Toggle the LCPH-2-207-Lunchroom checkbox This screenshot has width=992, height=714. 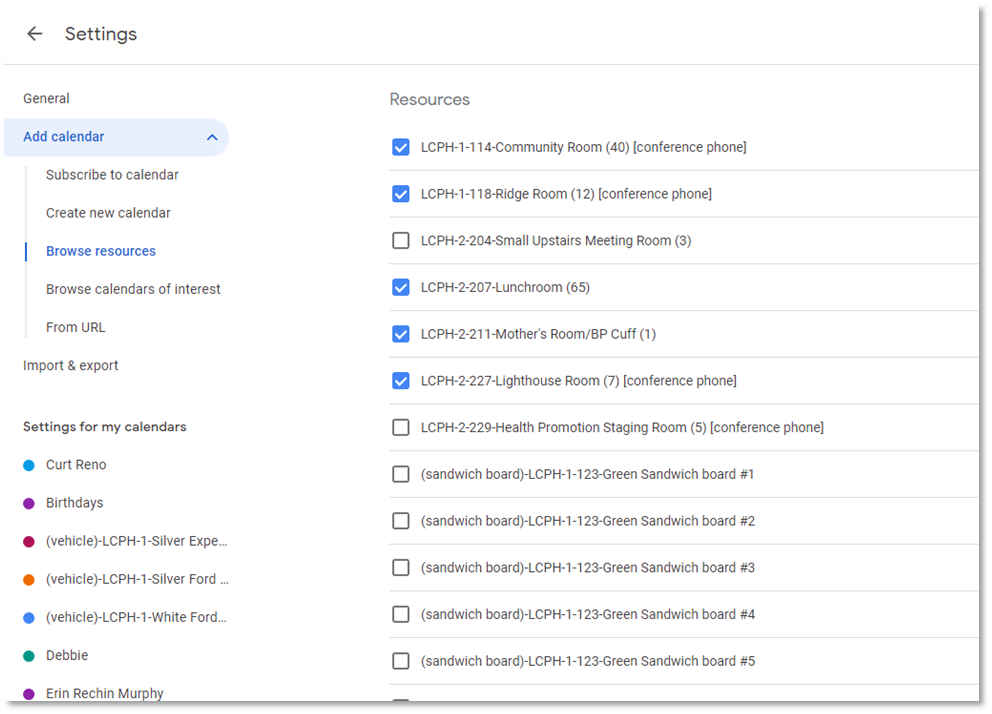click(401, 288)
